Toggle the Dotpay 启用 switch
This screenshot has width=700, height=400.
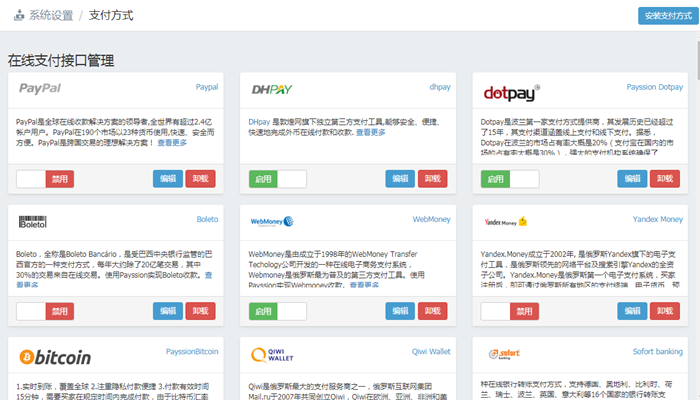pyautogui.click(x=510, y=179)
